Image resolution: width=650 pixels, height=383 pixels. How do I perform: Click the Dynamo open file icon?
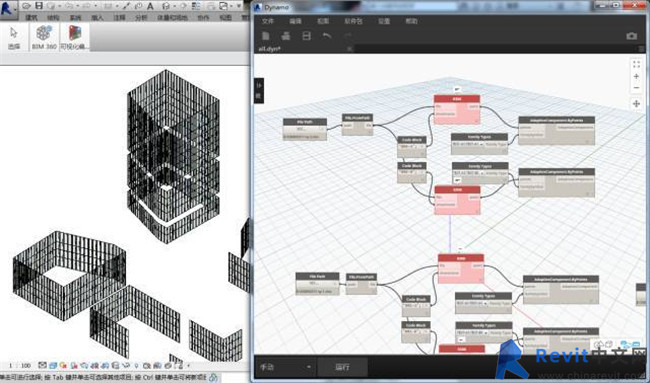[x=286, y=36]
